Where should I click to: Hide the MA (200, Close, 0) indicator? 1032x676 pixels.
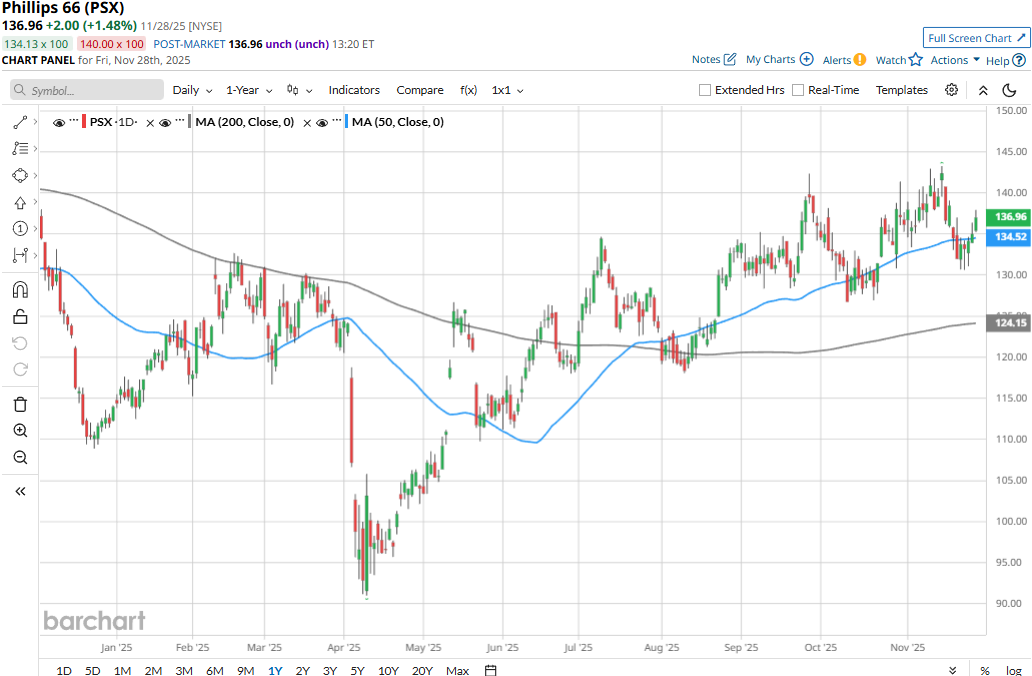tap(167, 123)
